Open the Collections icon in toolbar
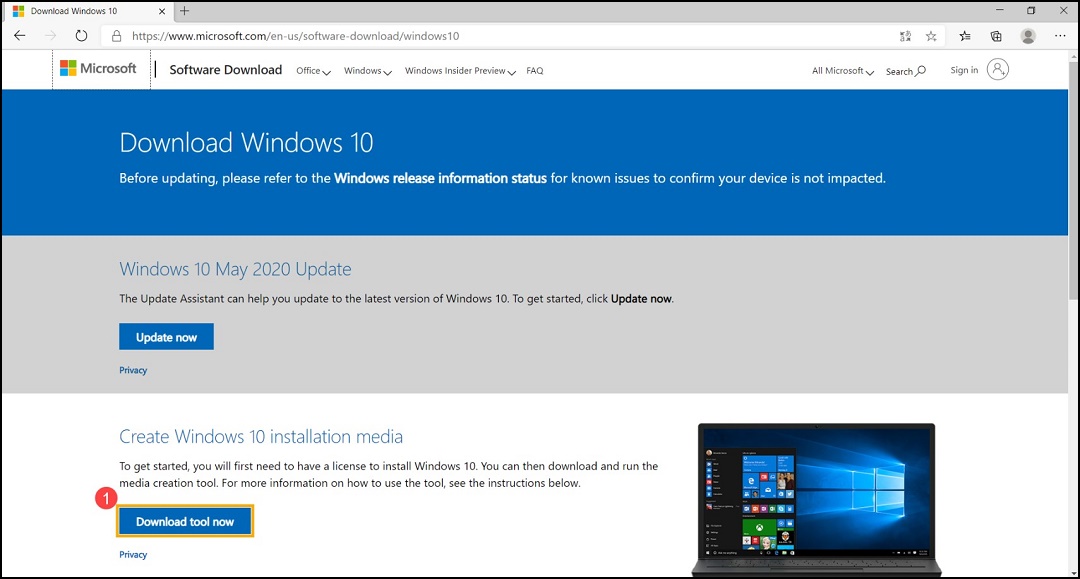Screen dimensions: 1080x579 coord(996,35)
